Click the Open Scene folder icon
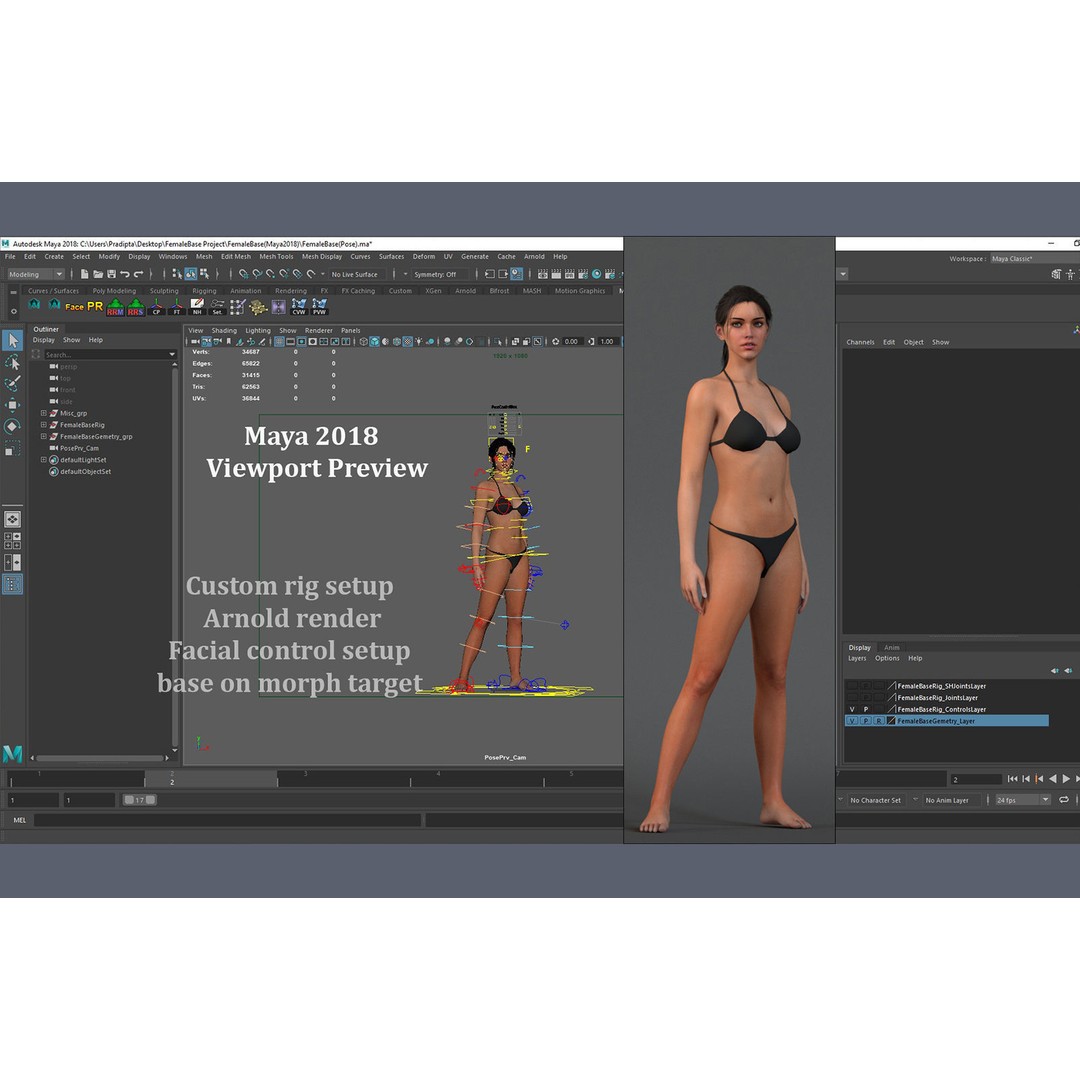 (98, 274)
